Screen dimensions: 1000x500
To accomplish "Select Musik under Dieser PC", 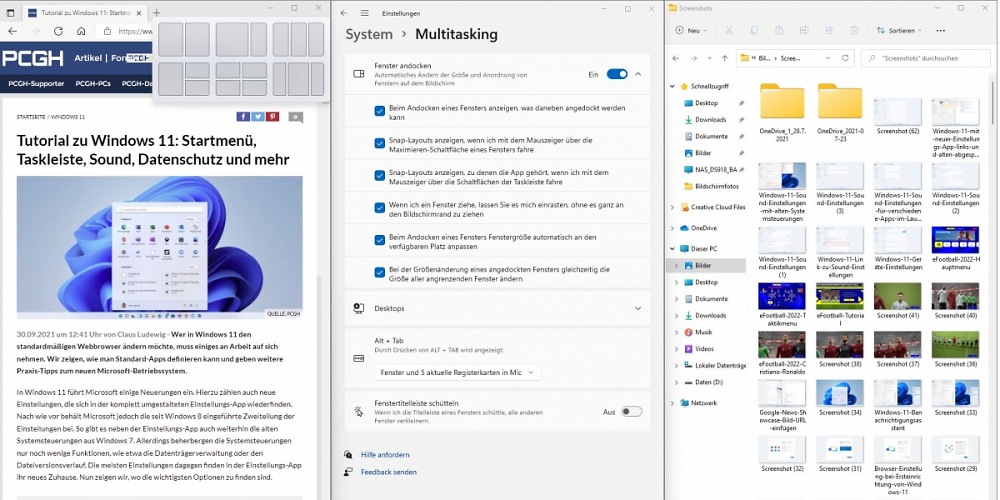I will pos(703,332).
